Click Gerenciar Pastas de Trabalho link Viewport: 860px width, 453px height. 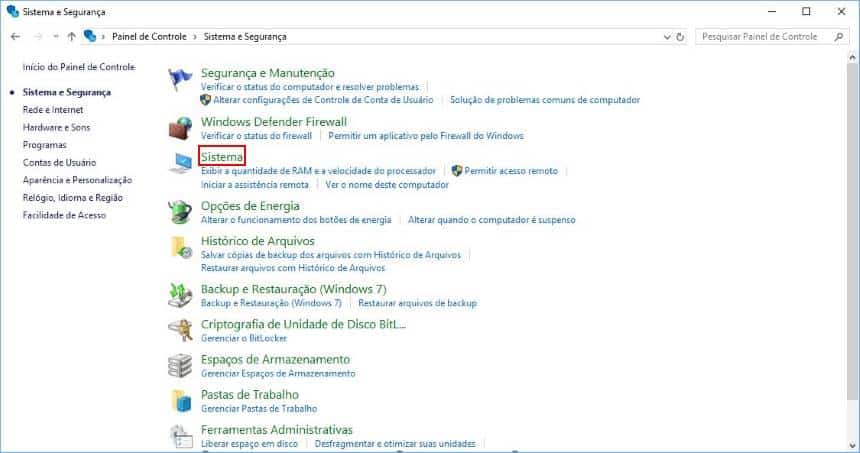[259, 408]
